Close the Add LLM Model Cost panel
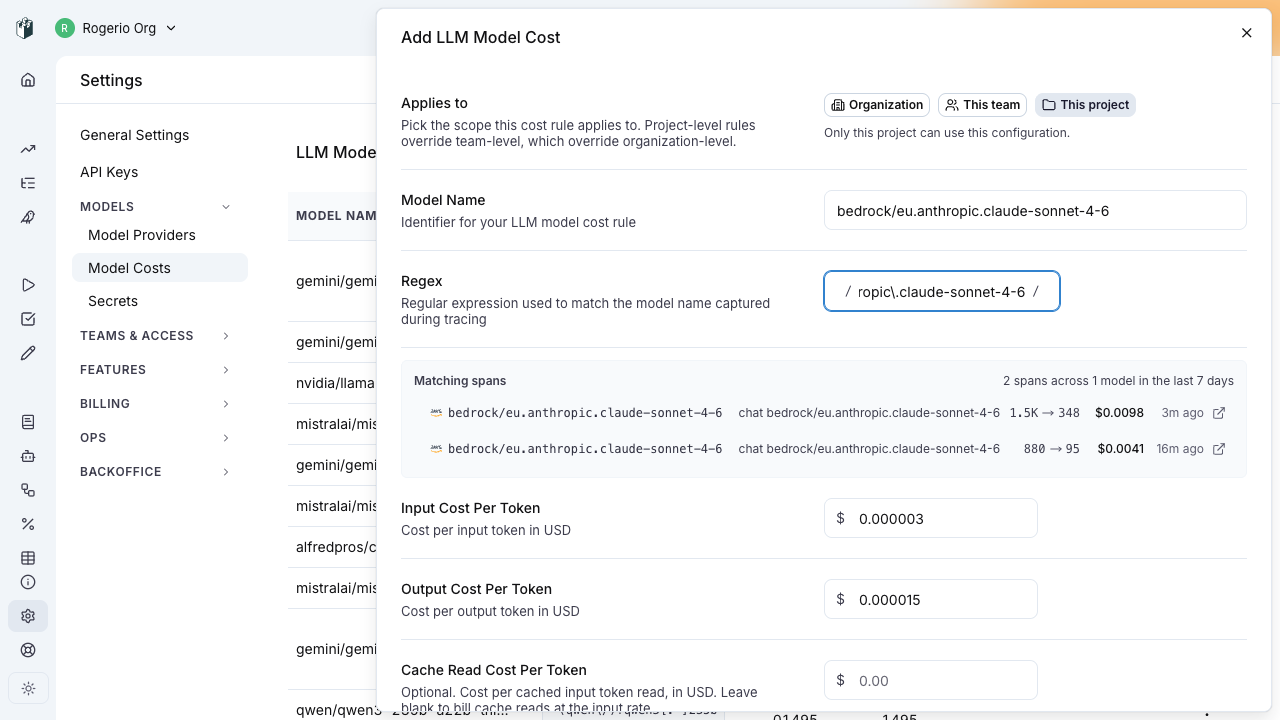This screenshot has height=720, width=1280. coord(1246,33)
